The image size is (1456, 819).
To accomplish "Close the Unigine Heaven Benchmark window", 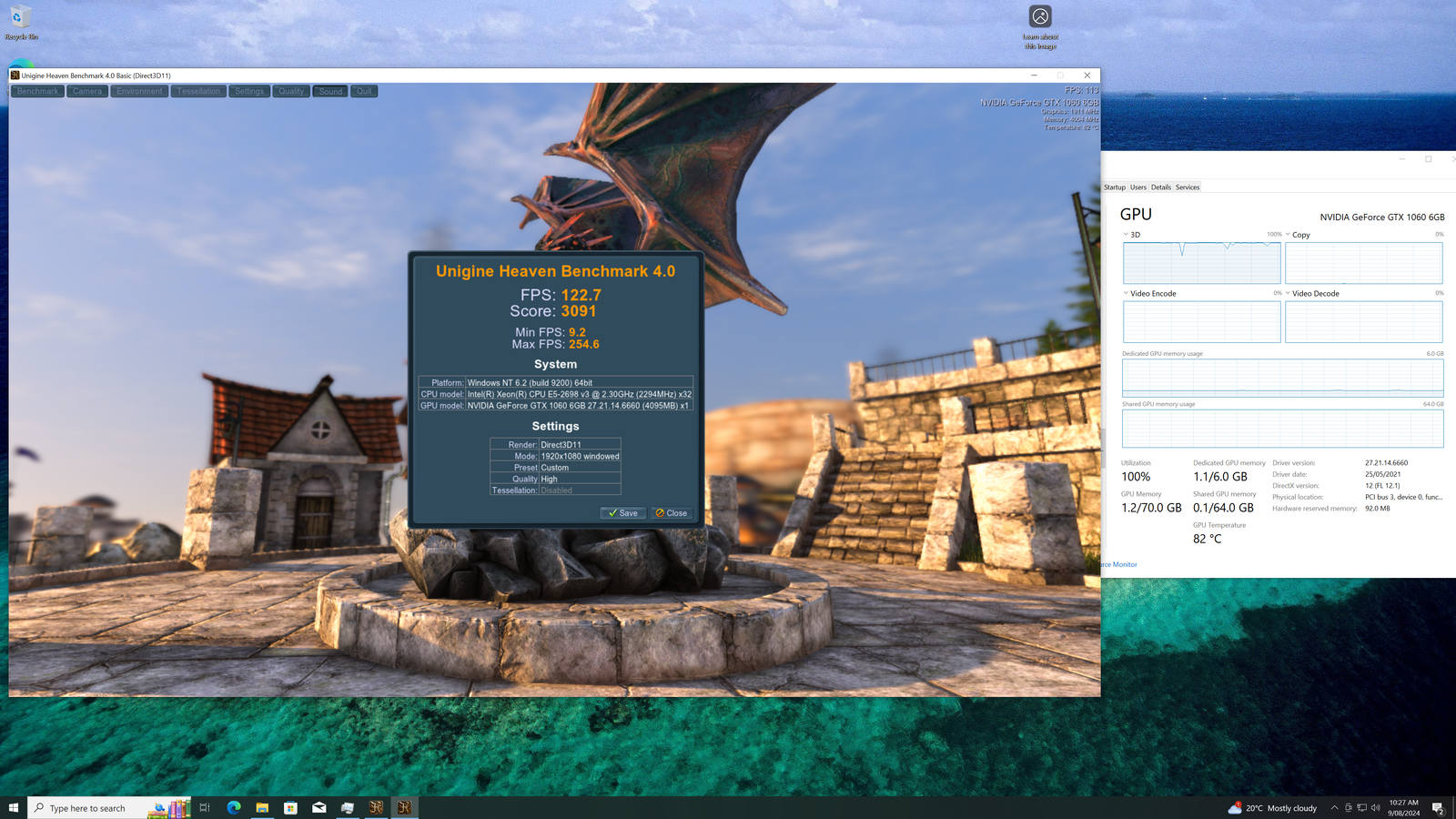I will tap(1087, 76).
